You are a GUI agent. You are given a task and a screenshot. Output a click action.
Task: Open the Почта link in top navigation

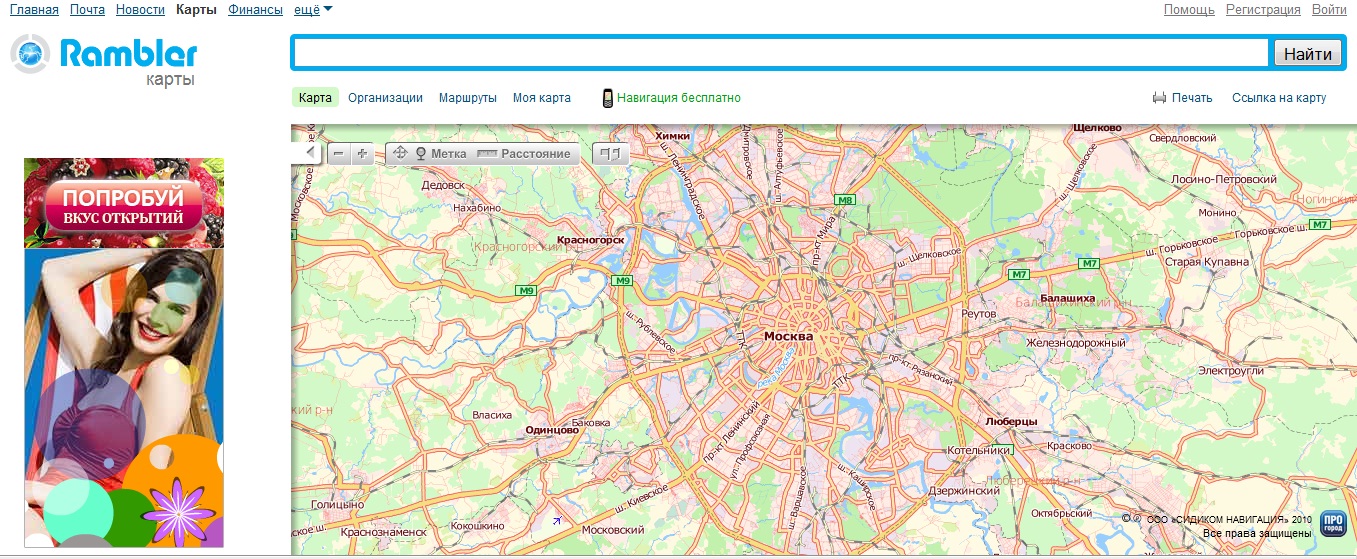coord(87,10)
